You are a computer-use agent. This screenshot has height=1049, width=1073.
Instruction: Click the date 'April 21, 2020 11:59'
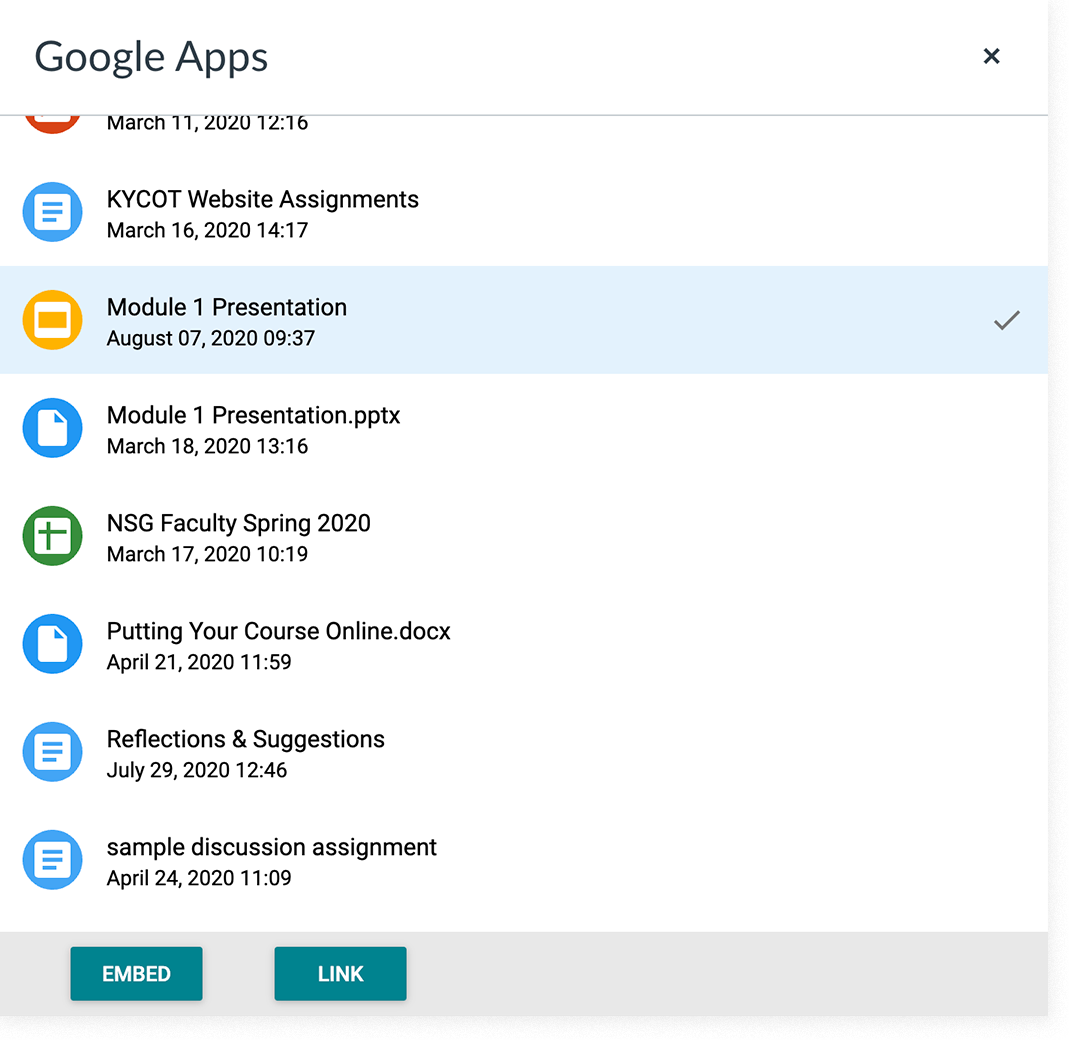pyautogui.click(x=199, y=662)
